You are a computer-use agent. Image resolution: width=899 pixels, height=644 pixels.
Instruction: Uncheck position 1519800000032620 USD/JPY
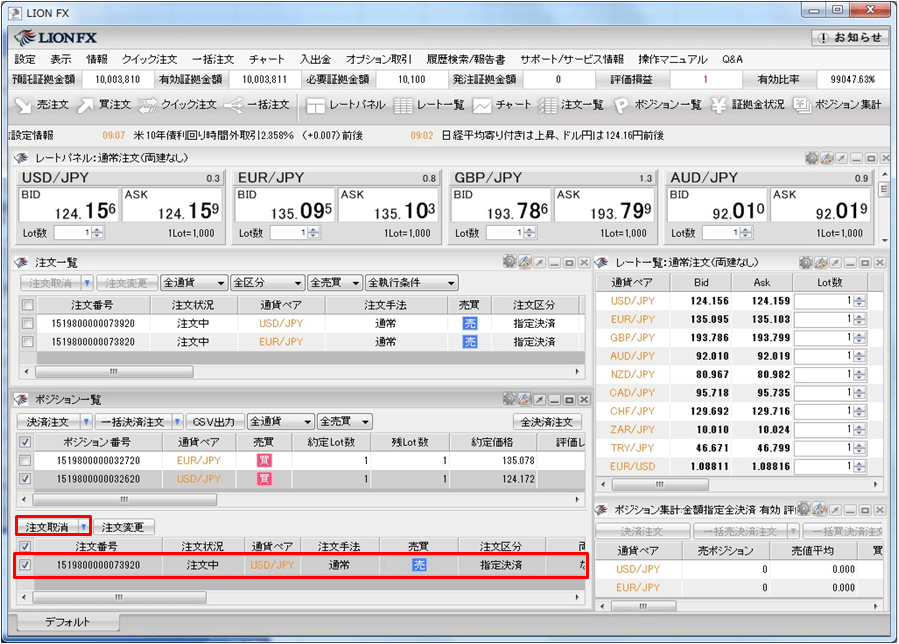25,479
